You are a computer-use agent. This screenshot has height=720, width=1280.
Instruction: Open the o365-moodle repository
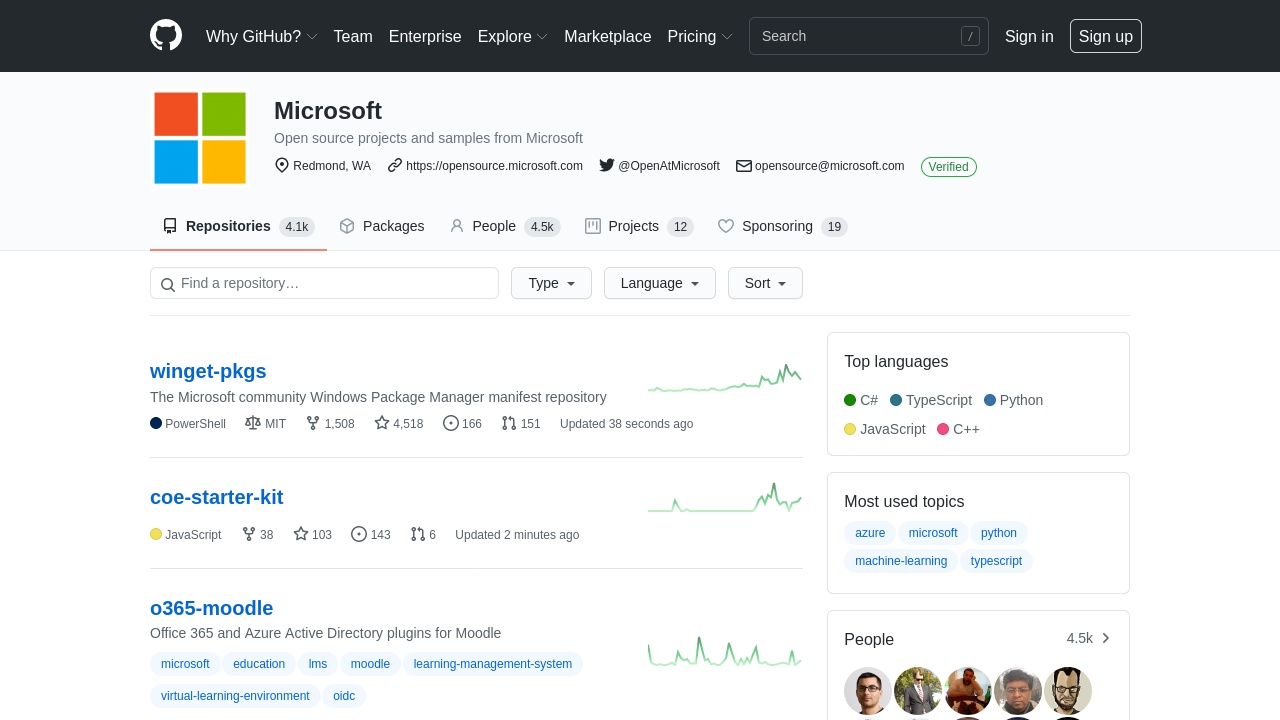[x=211, y=608]
